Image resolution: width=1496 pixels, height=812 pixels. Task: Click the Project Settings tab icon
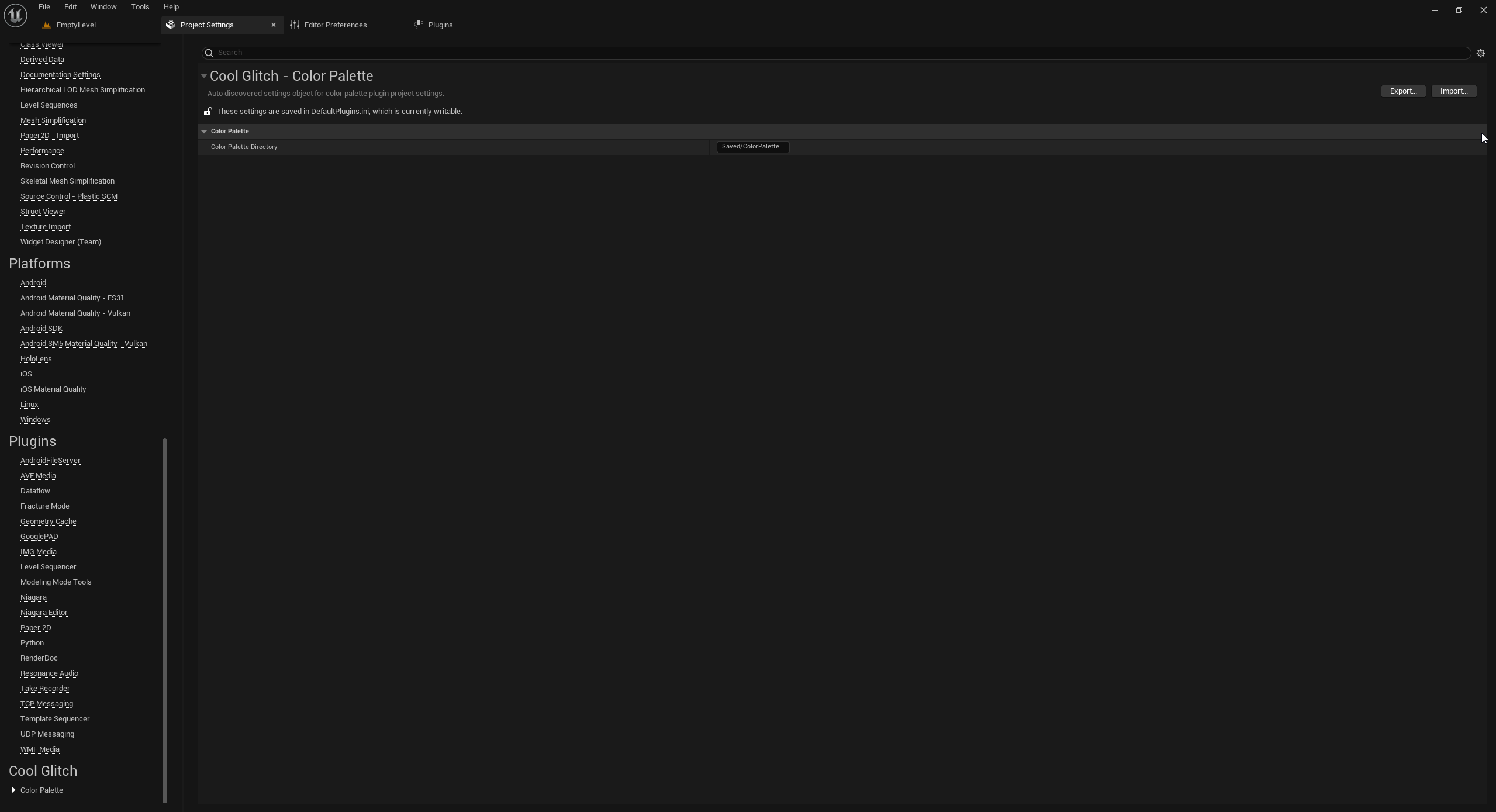(x=170, y=25)
